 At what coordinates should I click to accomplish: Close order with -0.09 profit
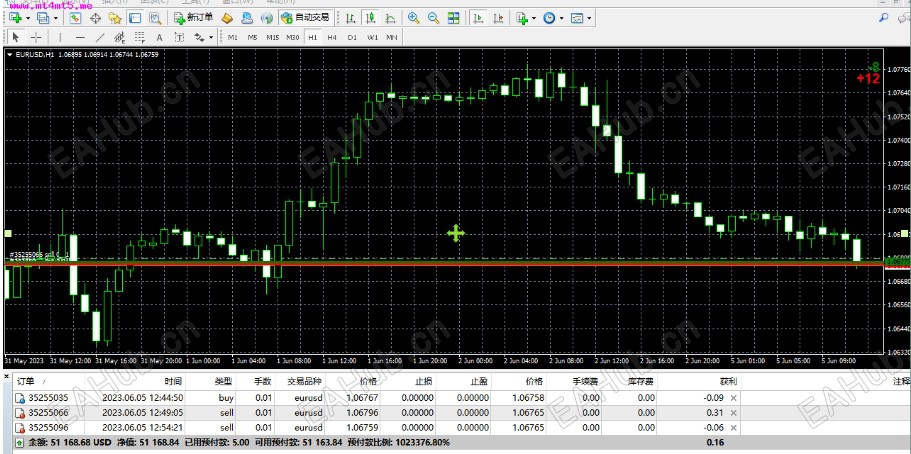[733, 398]
